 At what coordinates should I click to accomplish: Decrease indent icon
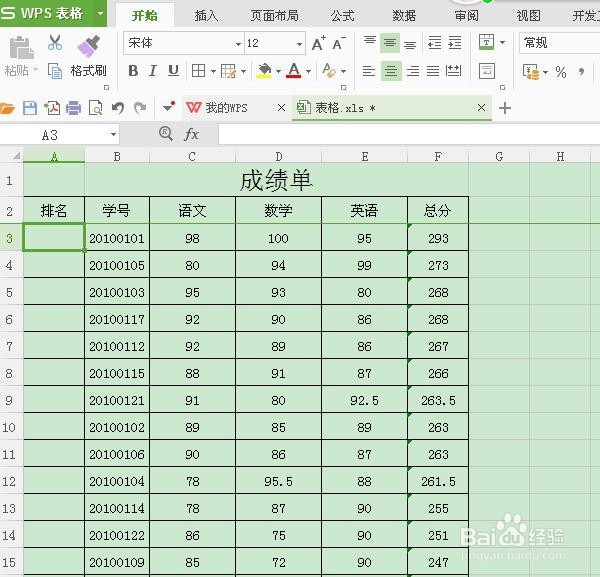pos(434,42)
